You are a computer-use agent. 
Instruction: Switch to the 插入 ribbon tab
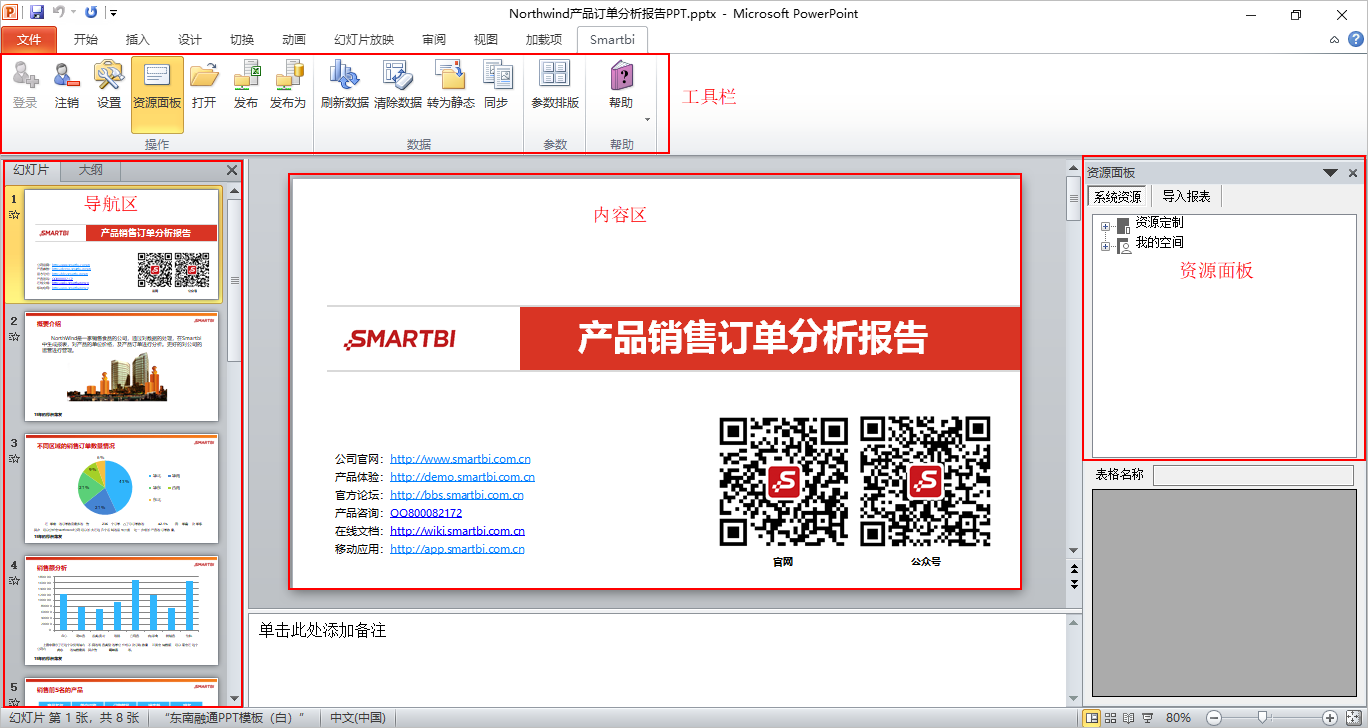137,40
